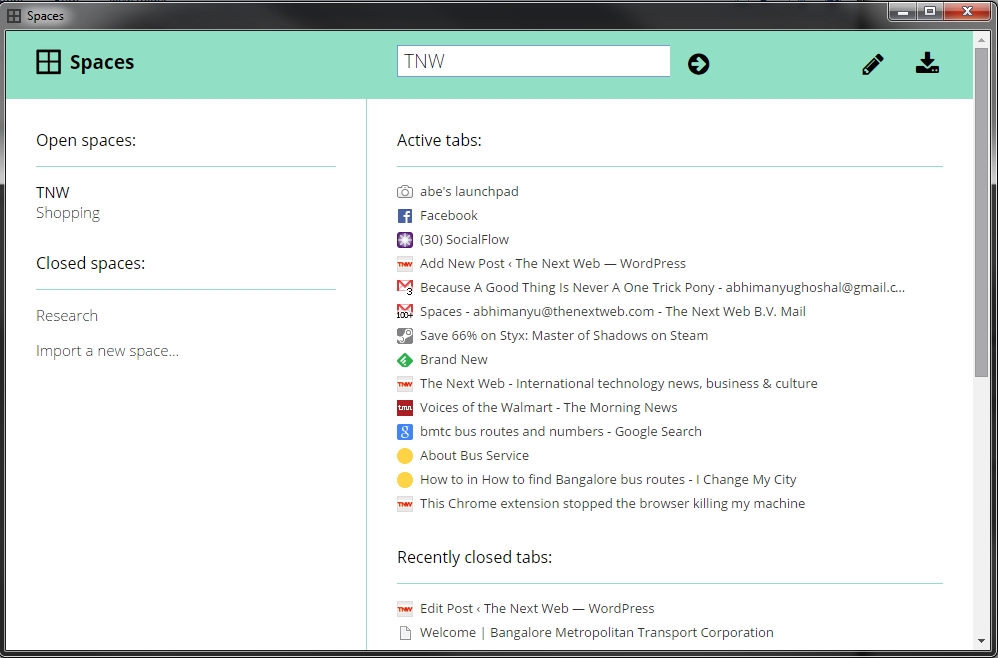Click the download export icon
Screen dimensions: 998x658
[x=927, y=64]
